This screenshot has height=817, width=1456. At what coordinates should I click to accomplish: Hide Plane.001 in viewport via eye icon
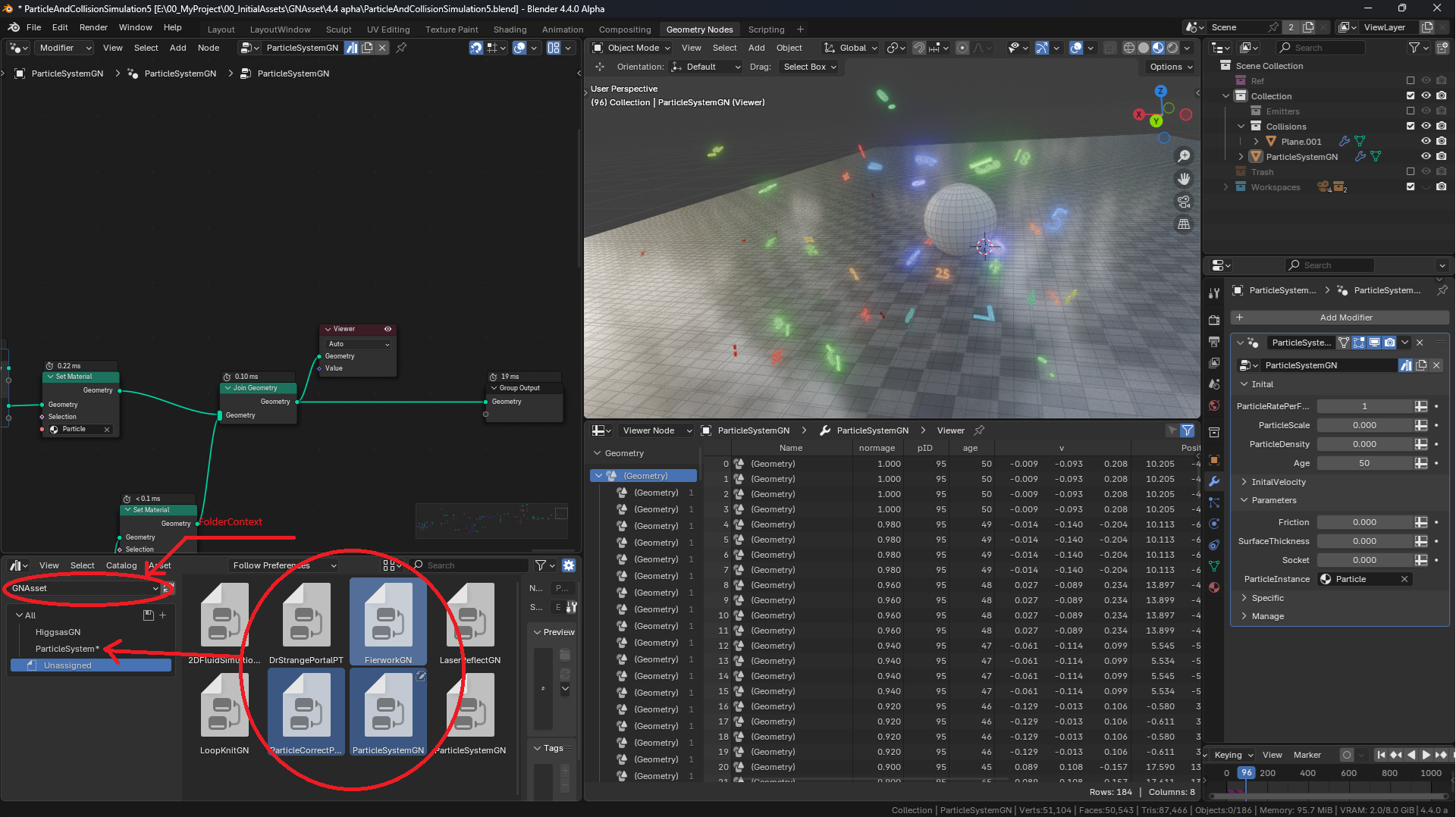click(1426, 142)
